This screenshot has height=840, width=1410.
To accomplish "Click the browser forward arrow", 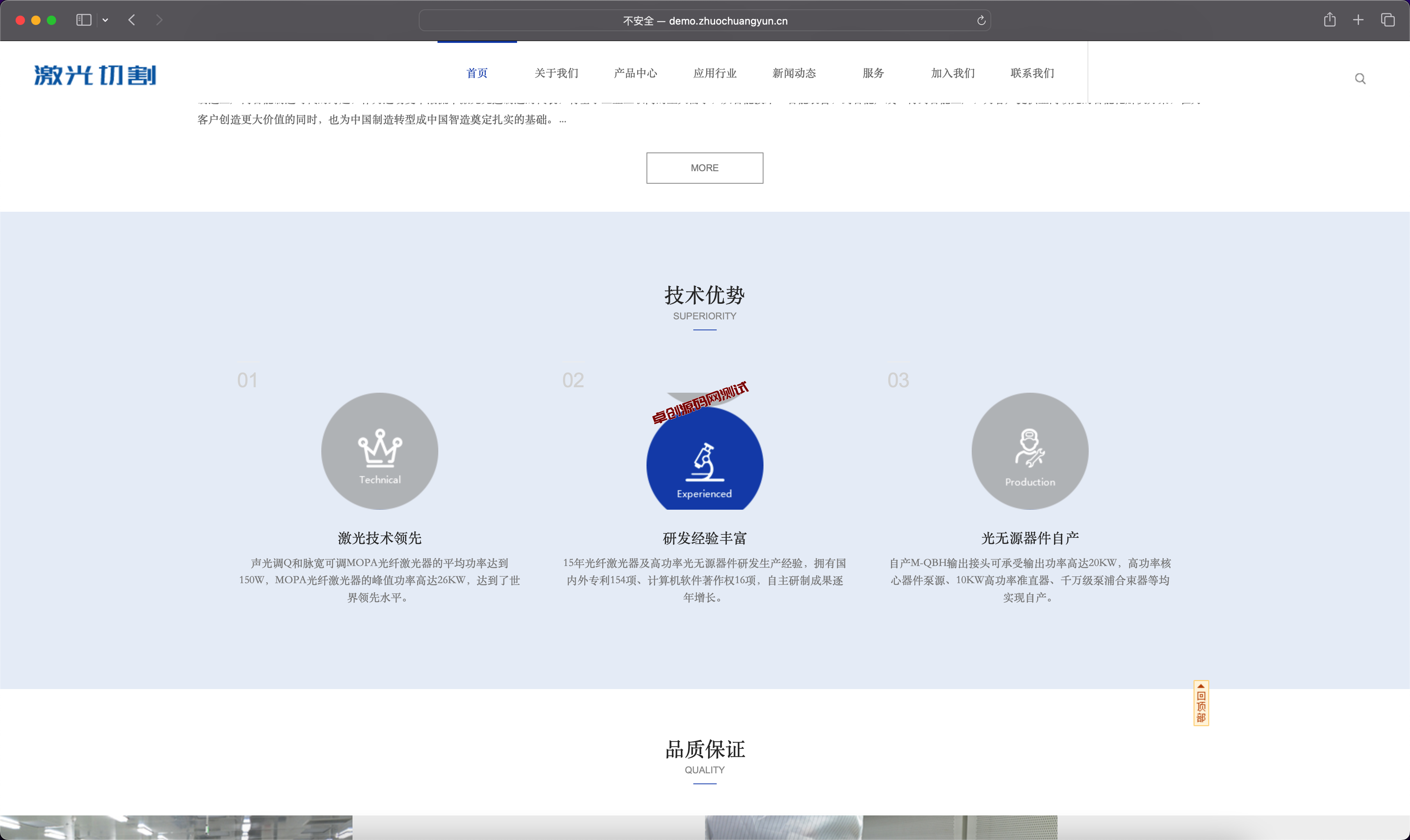I will tap(159, 20).
